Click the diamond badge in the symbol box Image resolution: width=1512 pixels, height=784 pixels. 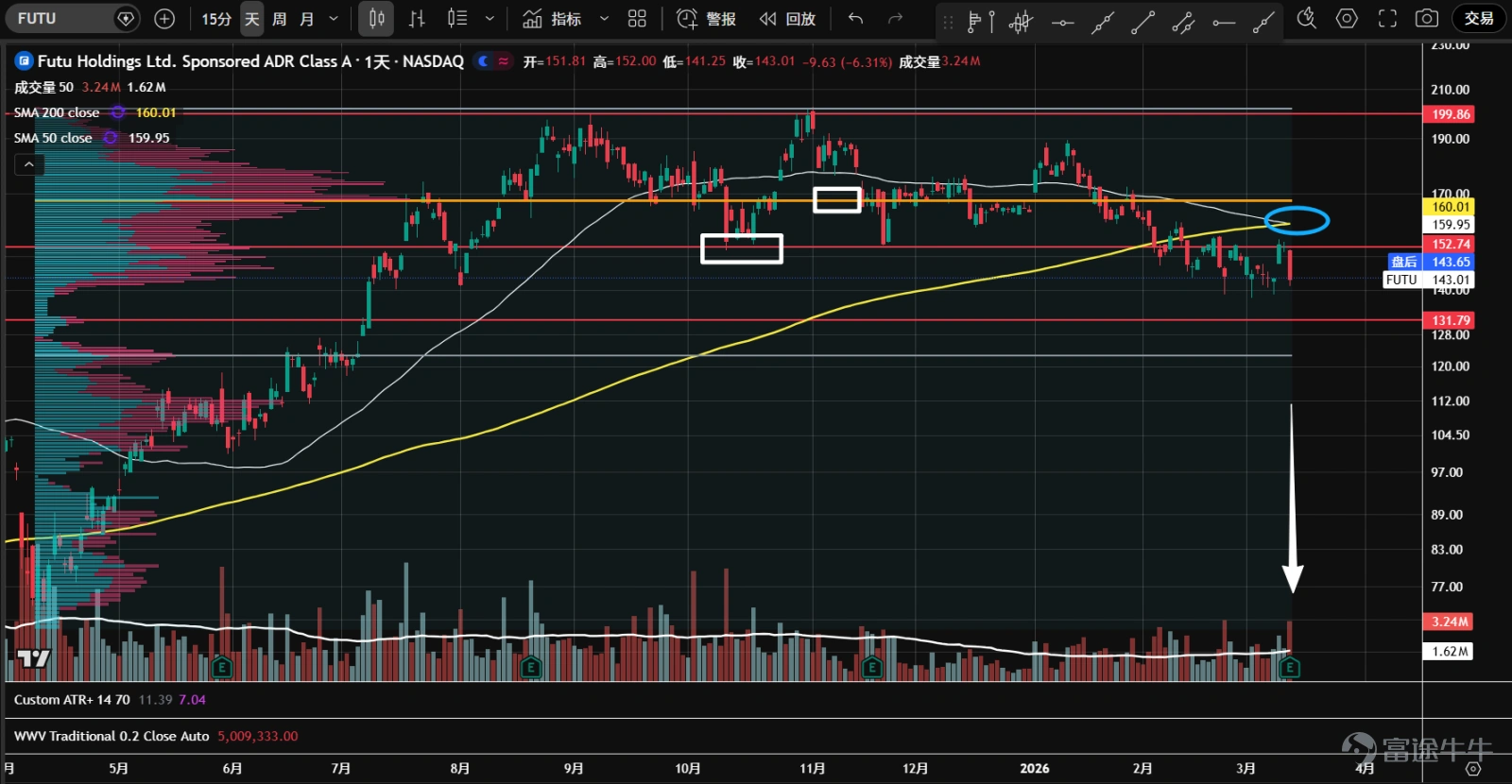[x=125, y=18]
